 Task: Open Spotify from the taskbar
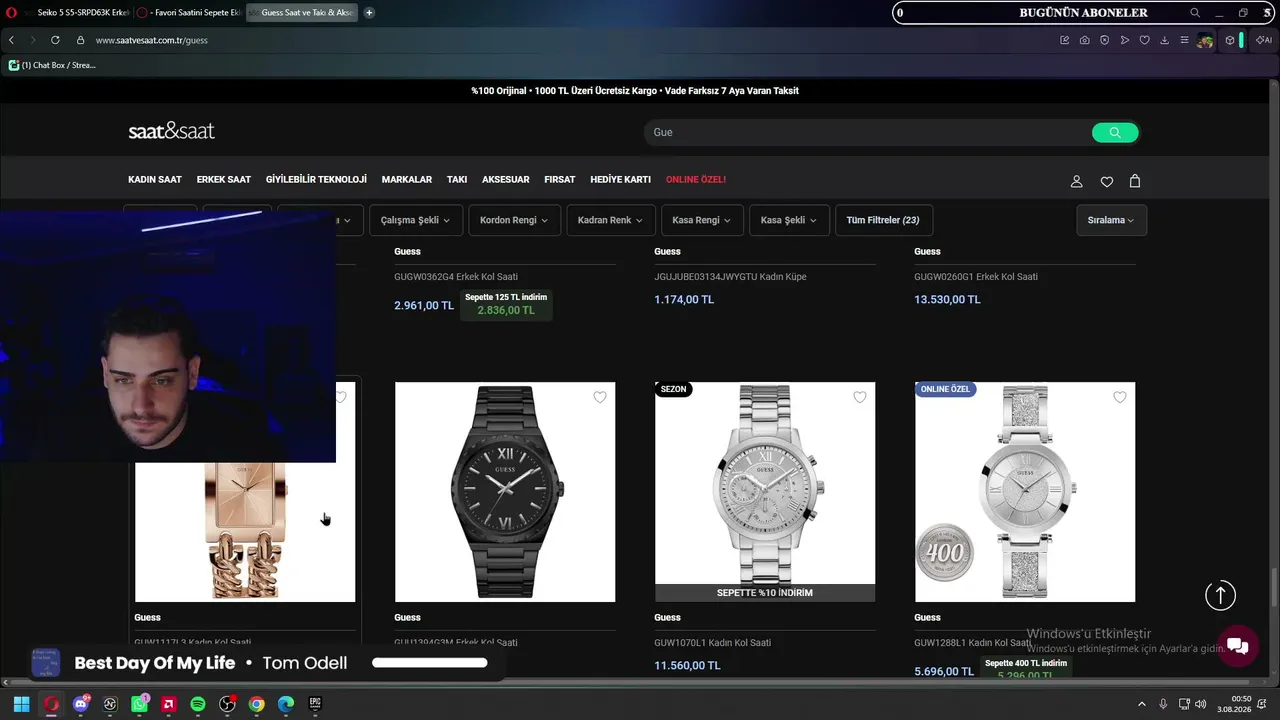tap(198, 704)
